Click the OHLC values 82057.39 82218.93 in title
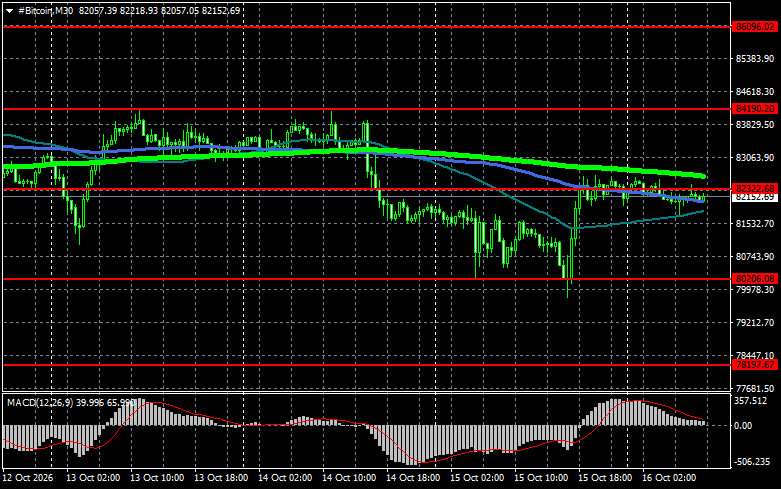Image resolution: width=781 pixels, height=489 pixels. pos(118,10)
